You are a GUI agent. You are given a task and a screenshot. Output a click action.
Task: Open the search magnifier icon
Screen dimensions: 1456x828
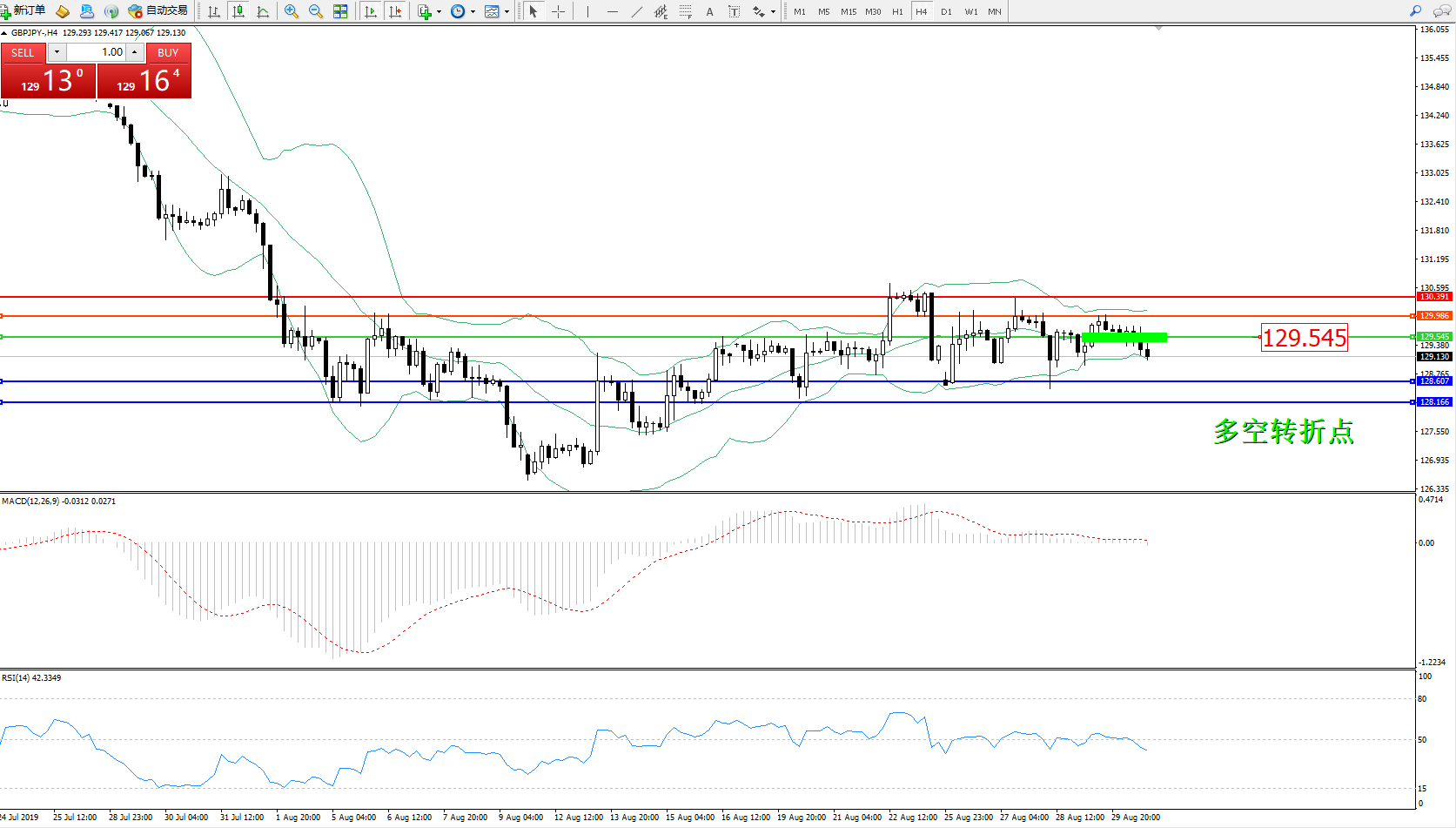1415,11
